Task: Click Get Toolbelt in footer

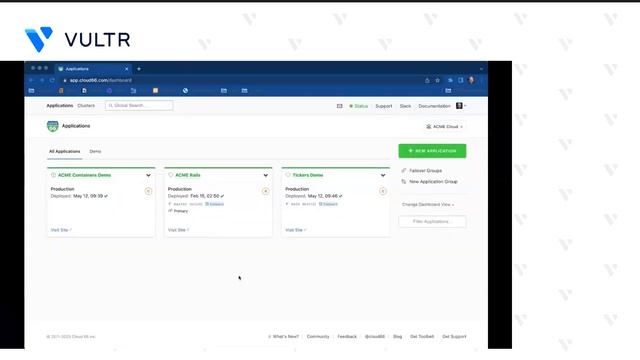Action: (x=422, y=337)
